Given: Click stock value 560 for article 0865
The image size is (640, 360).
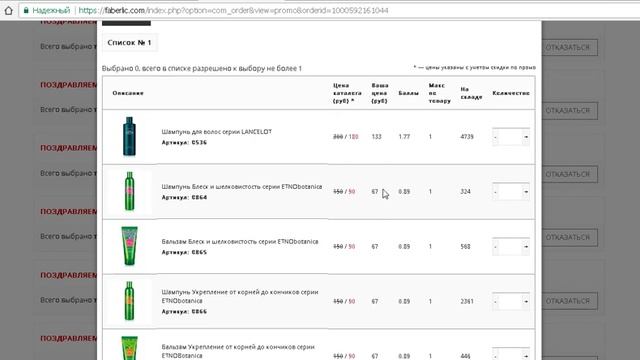Looking at the screenshot, I should [465, 247].
